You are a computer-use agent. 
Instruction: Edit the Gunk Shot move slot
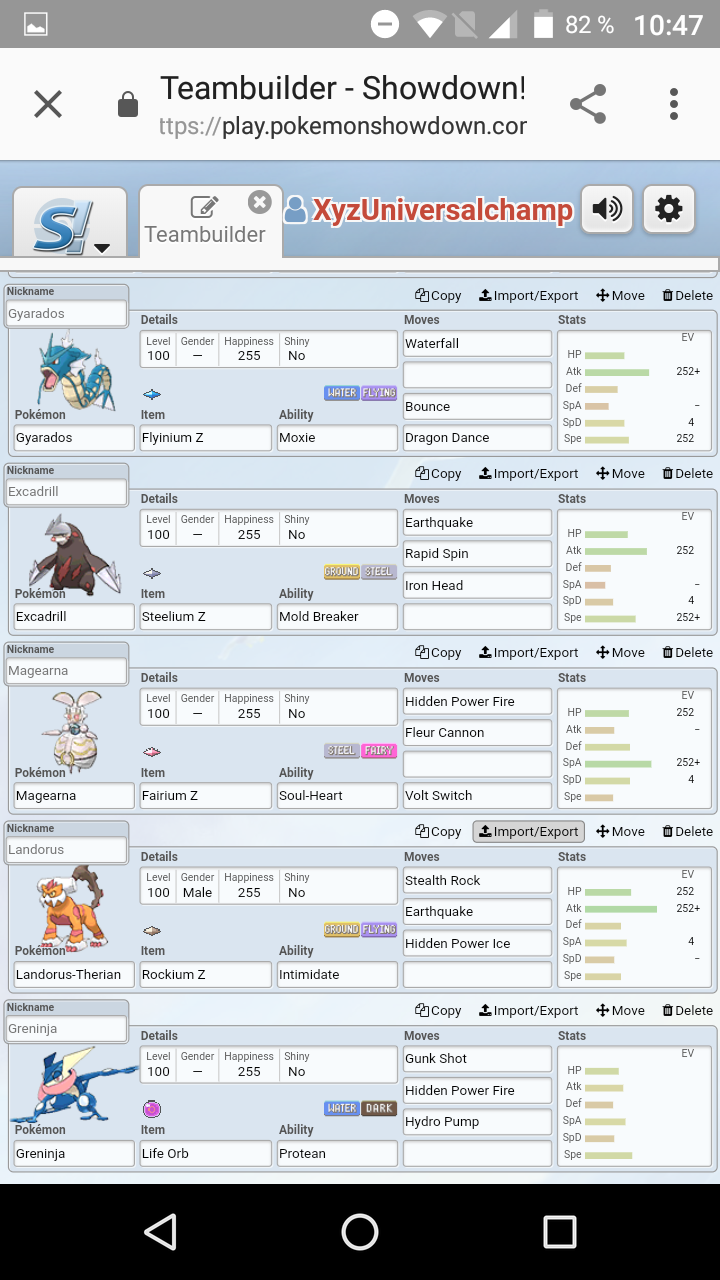pyautogui.click(x=477, y=1059)
